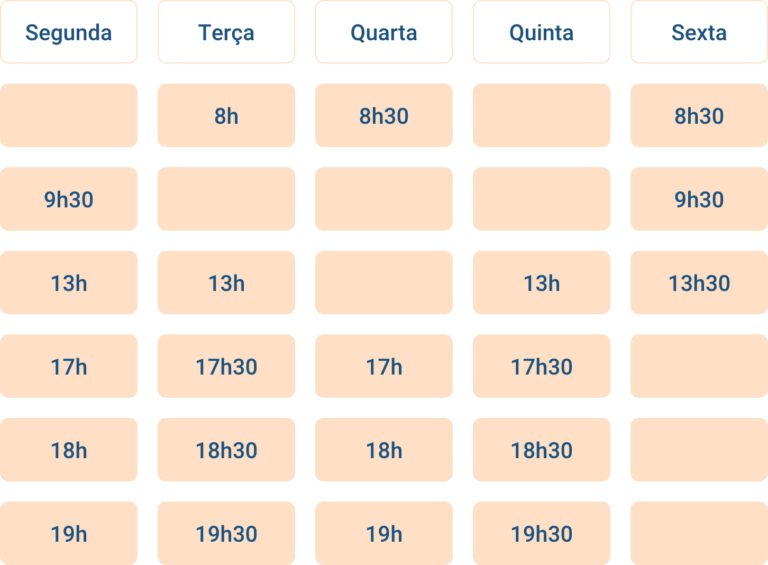Click Quinta's 13h time slot
Viewport: 768px width, 565px height.
click(x=541, y=283)
